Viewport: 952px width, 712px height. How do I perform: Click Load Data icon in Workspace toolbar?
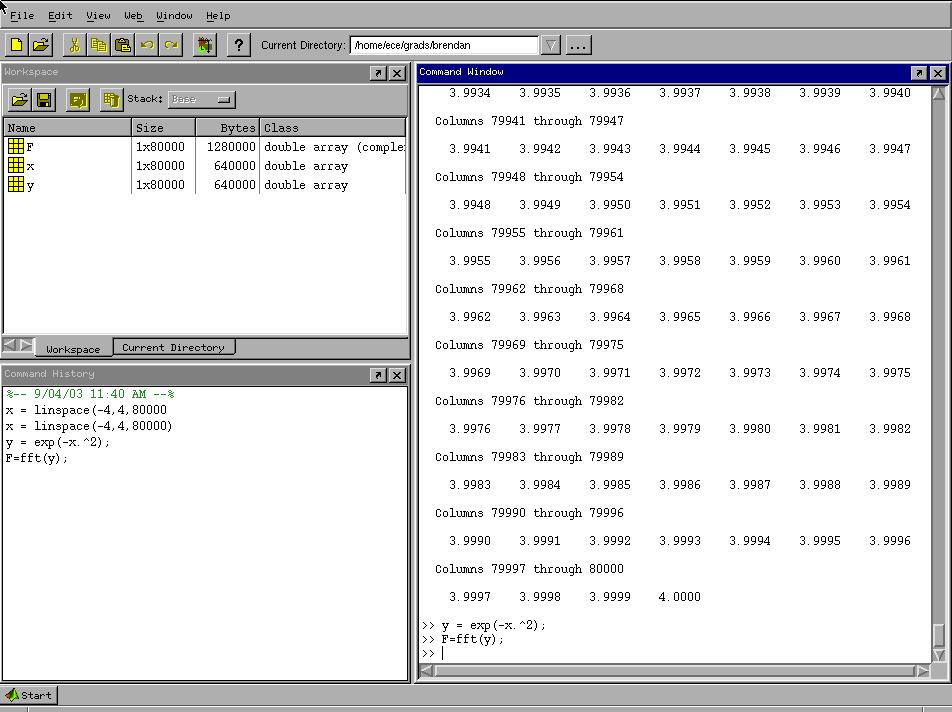click(x=20, y=100)
